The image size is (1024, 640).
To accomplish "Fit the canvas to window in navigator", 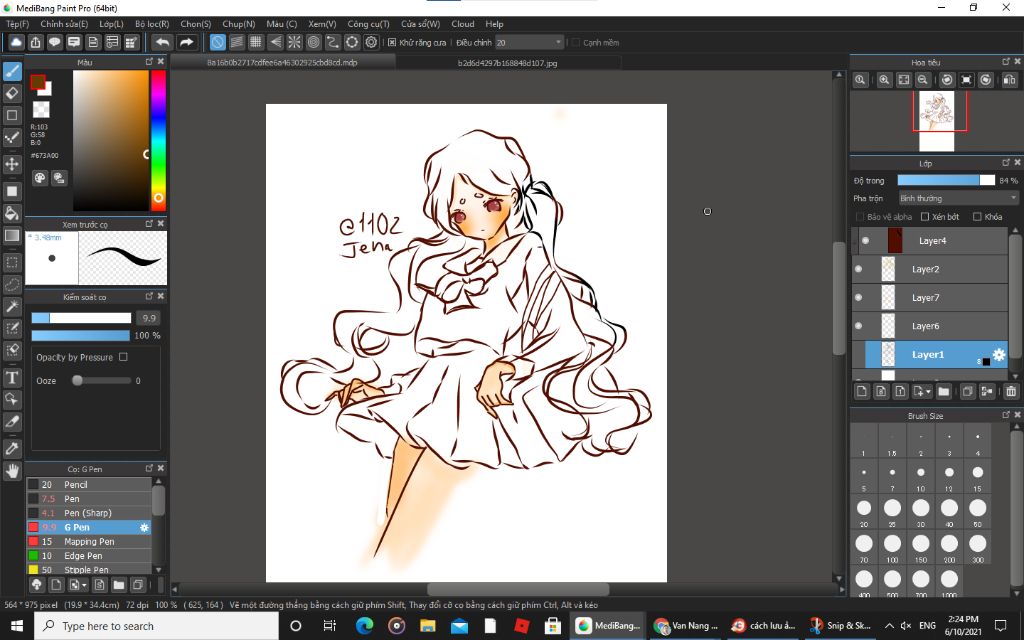I will [903, 80].
